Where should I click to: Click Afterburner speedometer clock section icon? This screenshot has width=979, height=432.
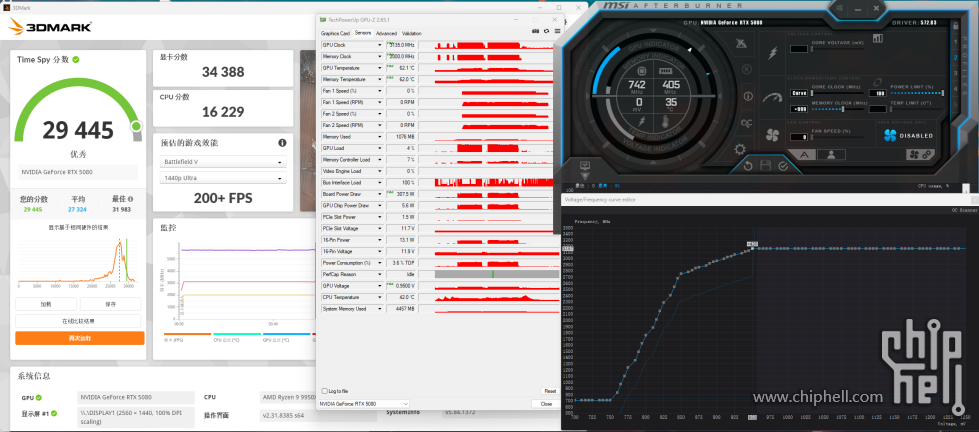(772, 97)
